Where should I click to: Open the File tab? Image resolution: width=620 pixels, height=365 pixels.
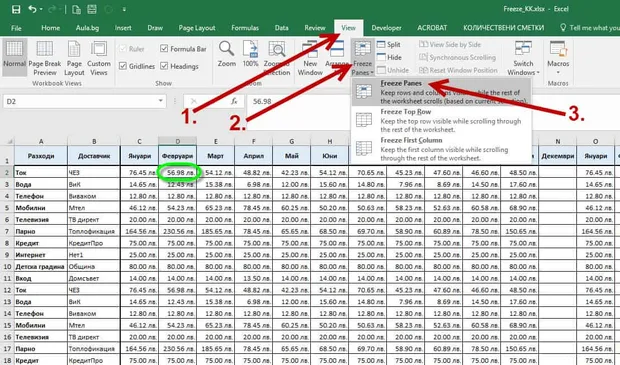coord(16,28)
